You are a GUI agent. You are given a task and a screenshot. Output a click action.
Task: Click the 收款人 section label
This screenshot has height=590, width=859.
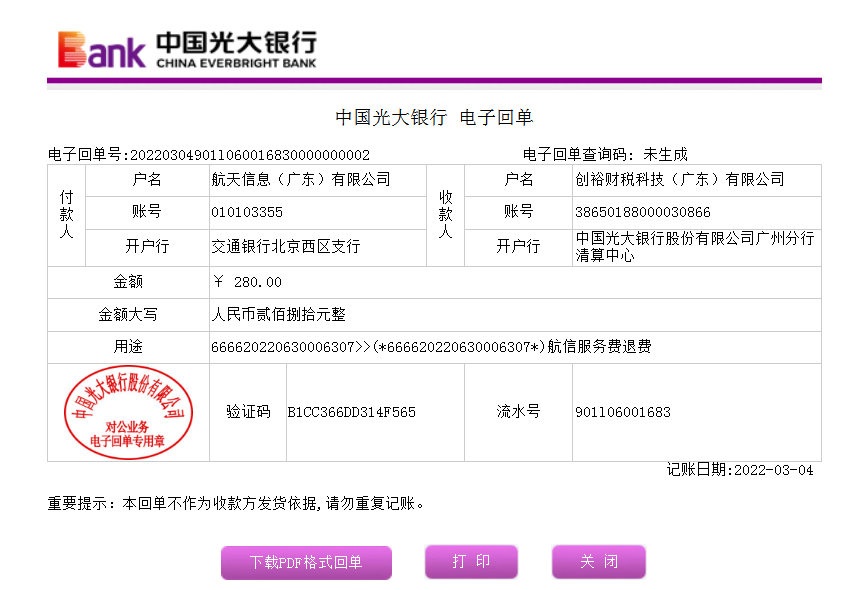pyautogui.click(x=445, y=215)
